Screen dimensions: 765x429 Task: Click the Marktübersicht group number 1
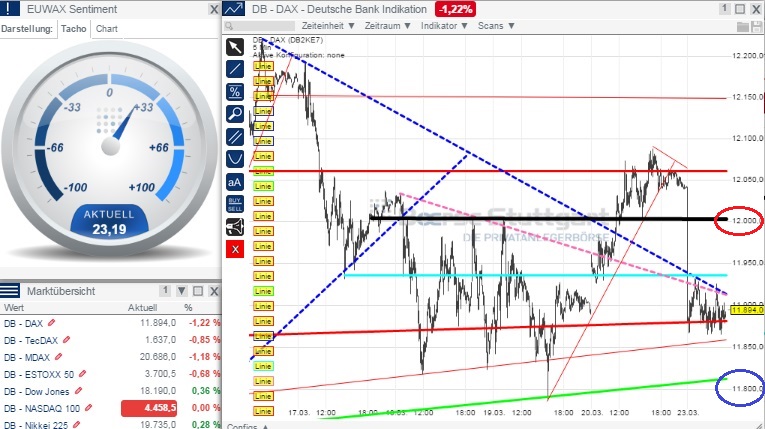click(x=165, y=291)
